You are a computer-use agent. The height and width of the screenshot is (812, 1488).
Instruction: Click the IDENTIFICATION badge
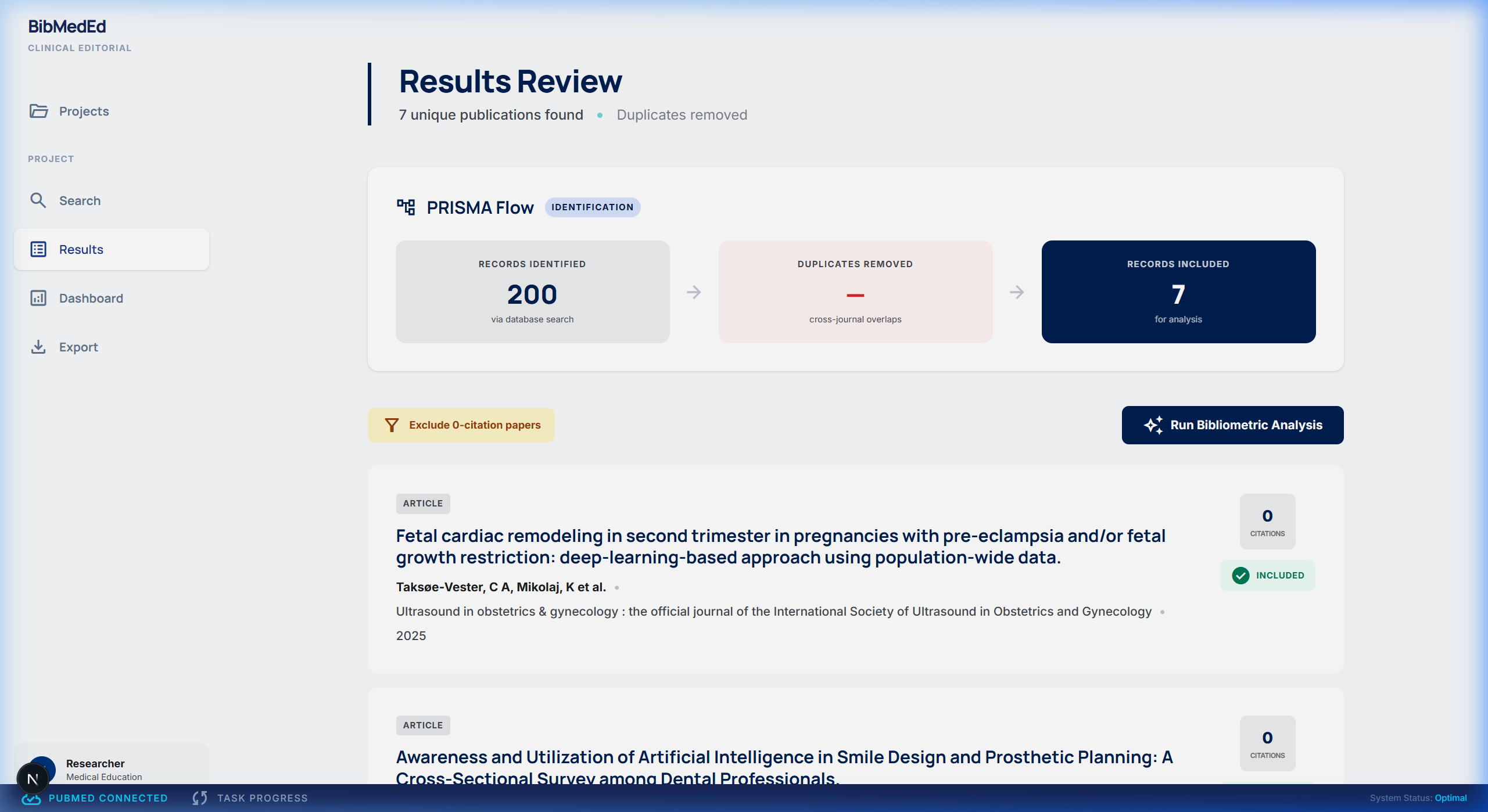(593, 207)
